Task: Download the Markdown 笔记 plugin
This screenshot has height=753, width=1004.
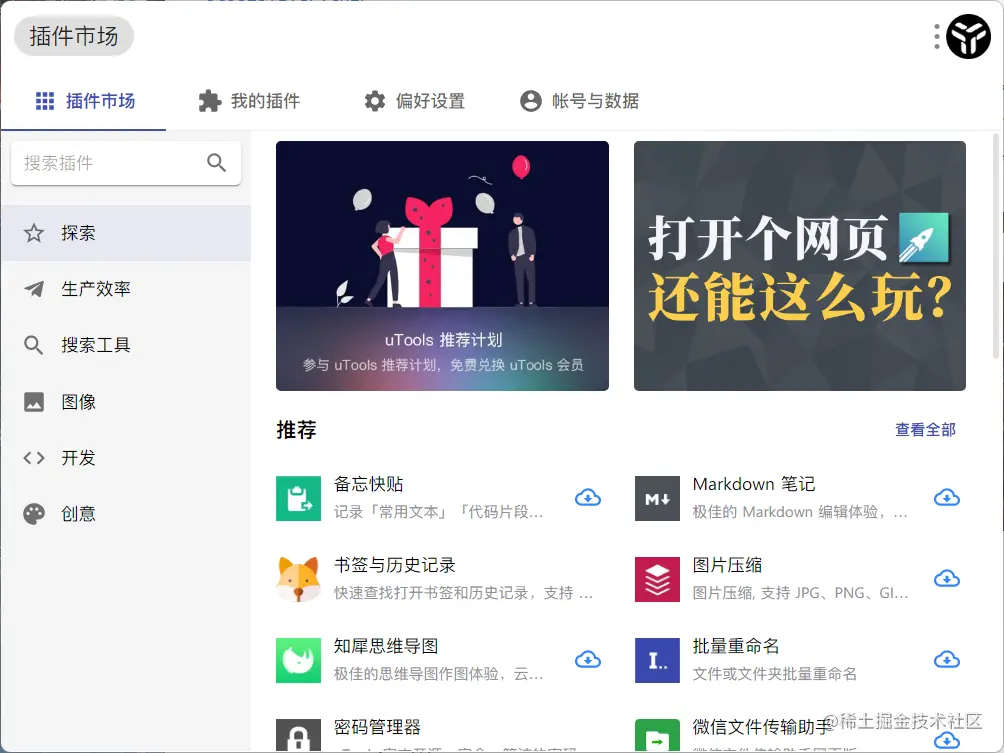Action: click(x=946, y=498)
